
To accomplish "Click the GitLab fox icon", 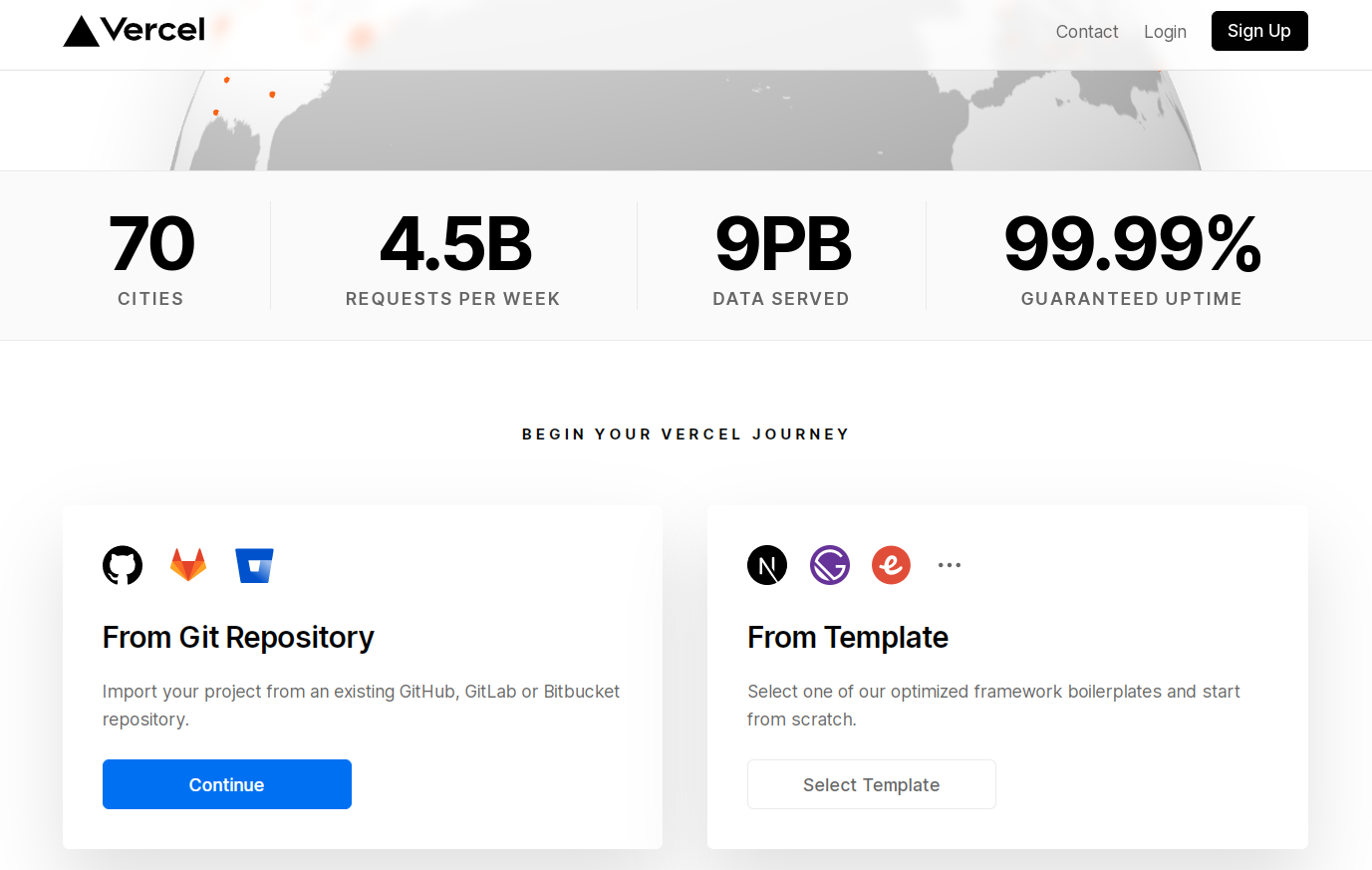I will (188, 565).
